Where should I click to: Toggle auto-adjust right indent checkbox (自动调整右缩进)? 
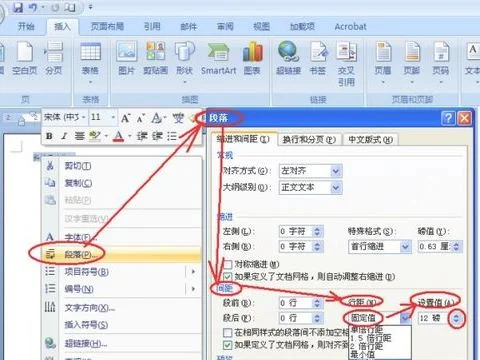(x=227, y=276)
